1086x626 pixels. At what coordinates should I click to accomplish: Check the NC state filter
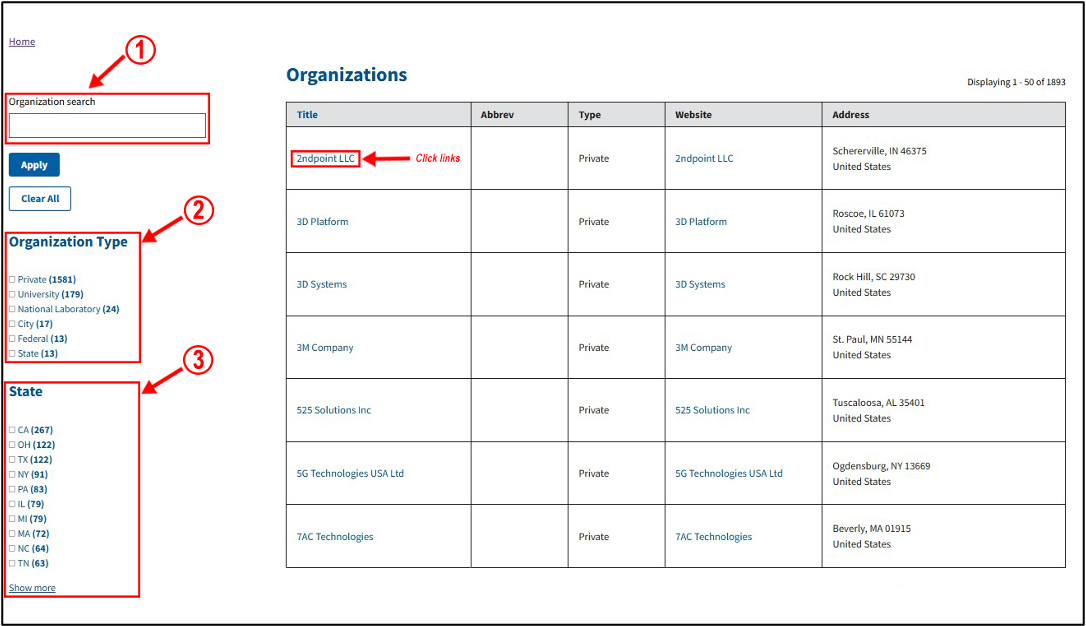coord(12,548)
